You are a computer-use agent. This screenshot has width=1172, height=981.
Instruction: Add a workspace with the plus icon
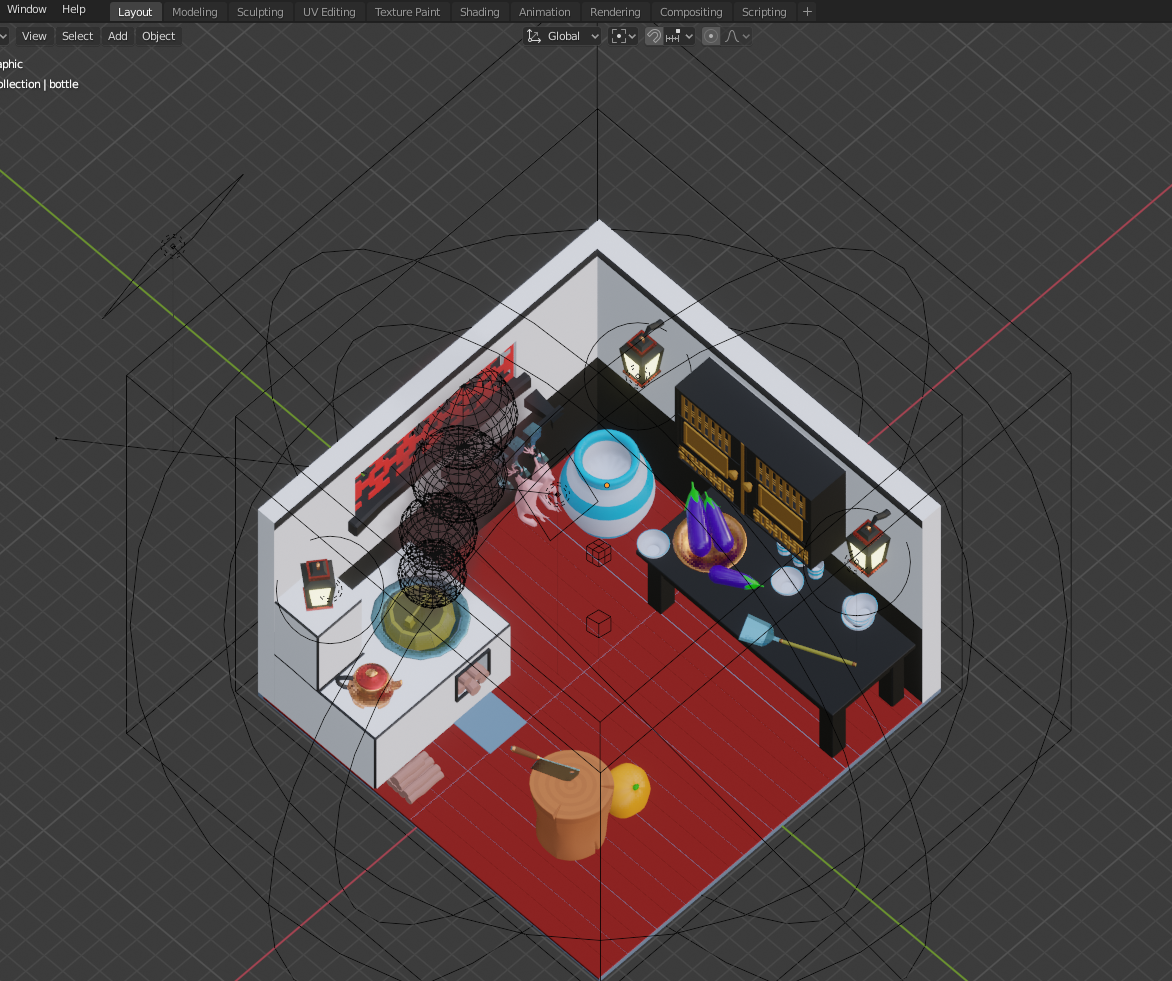click(x=808, y=12)
